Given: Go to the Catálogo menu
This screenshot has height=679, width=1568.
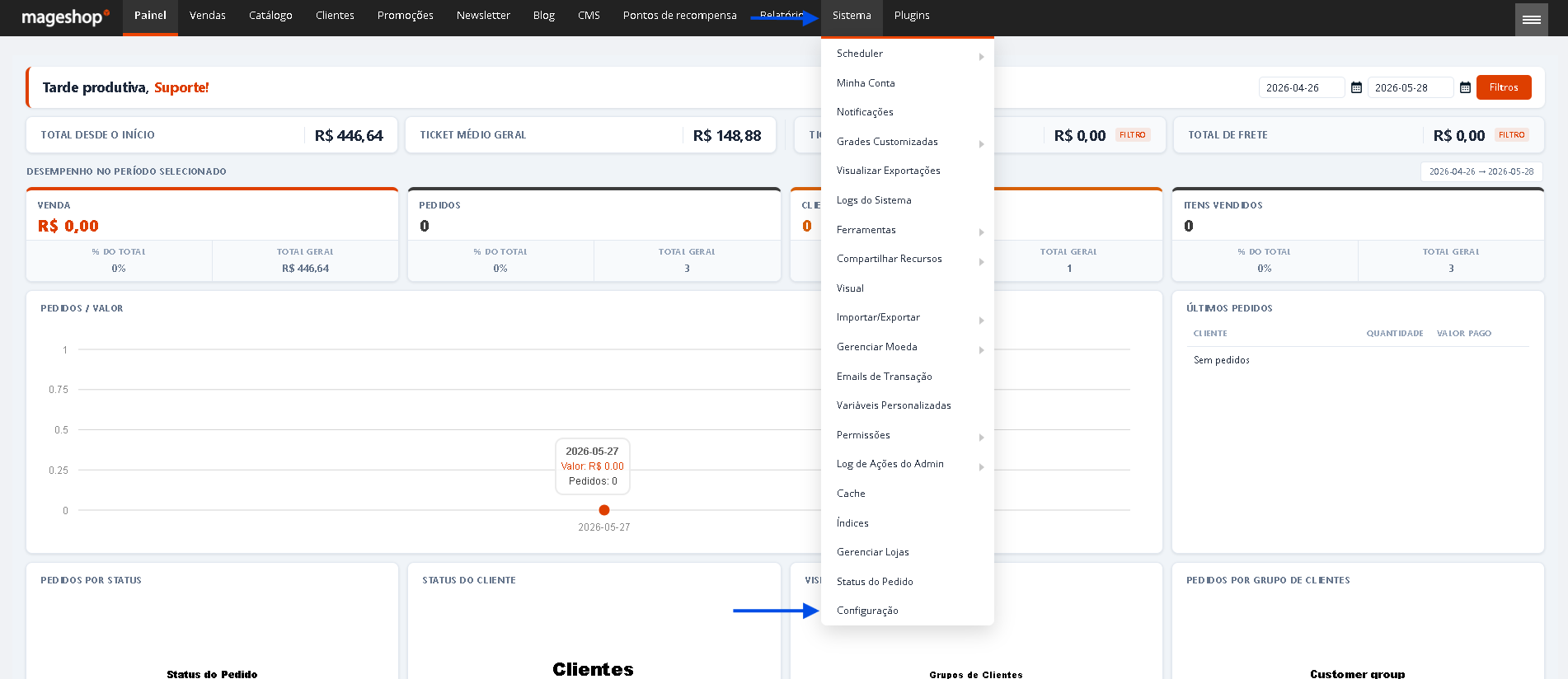Looking at the screenshot, I should click(270, 16).
